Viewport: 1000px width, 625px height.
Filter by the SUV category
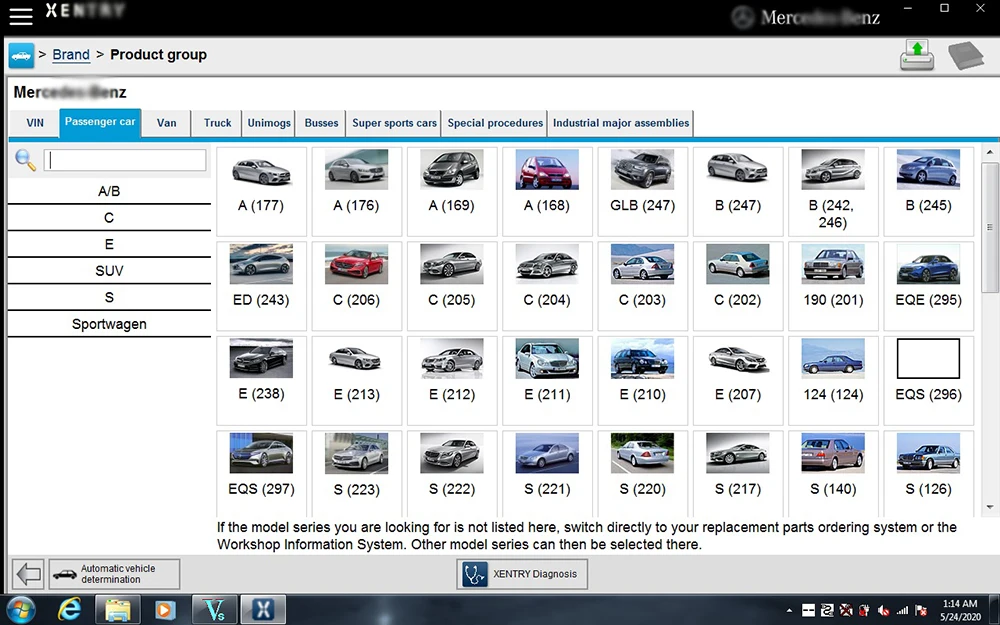(109, 271)
